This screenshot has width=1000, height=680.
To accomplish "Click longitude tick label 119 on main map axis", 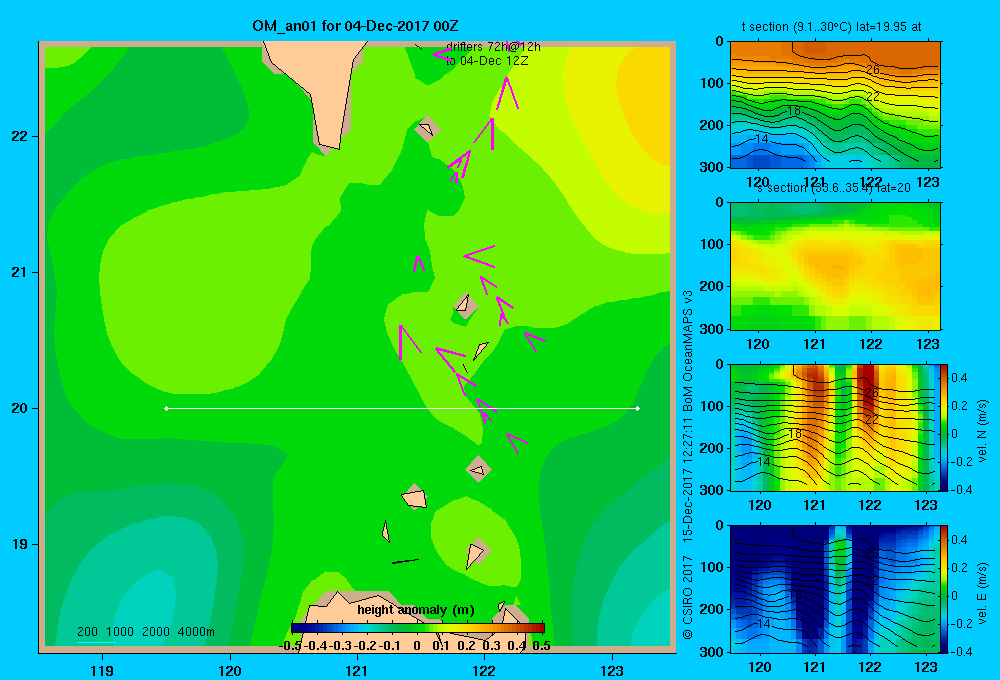I will [102, 670].
